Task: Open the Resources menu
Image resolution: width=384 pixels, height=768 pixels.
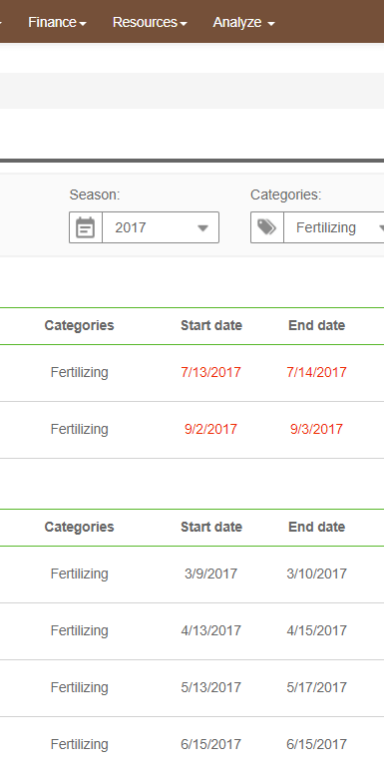Action: 150,23
